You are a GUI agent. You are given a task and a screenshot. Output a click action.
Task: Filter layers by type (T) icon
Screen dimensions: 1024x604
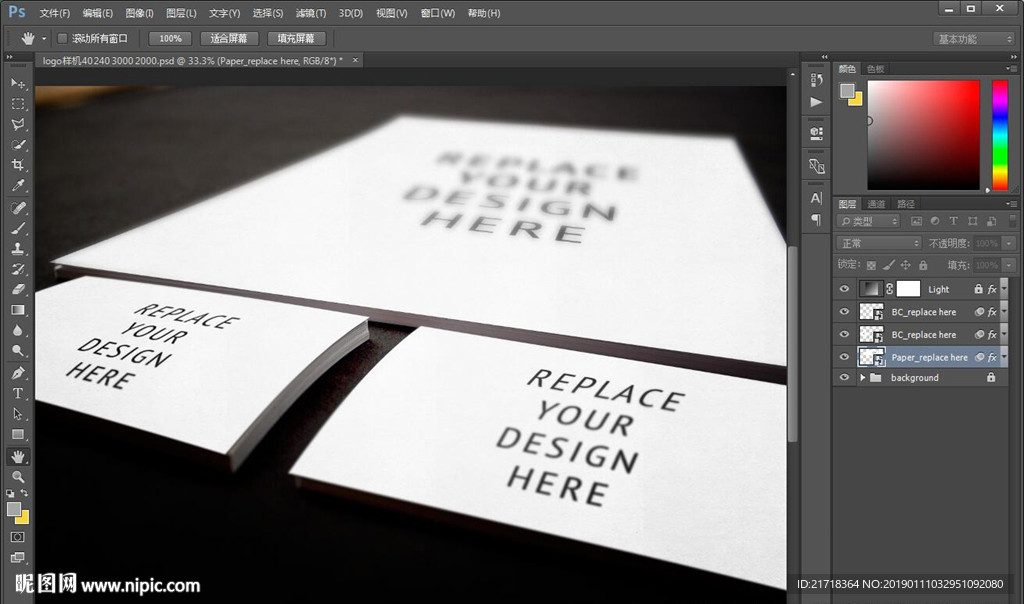[953, 221]
